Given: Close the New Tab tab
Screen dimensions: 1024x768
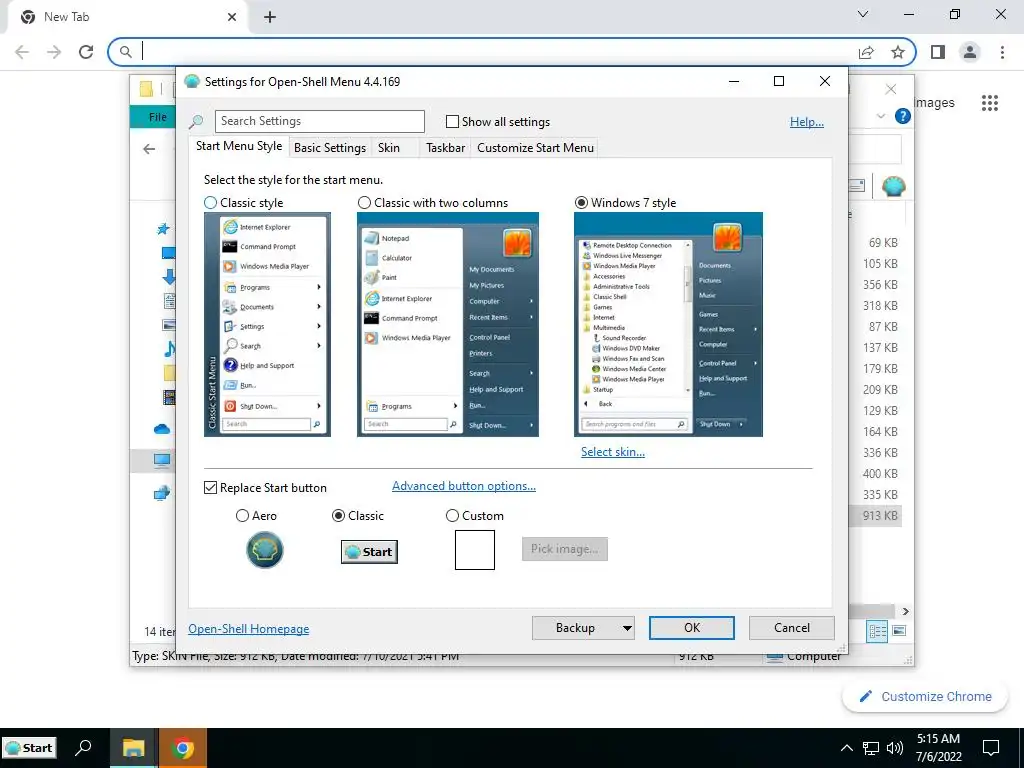Looking at the screenshot, I should (x=232, y=17).
